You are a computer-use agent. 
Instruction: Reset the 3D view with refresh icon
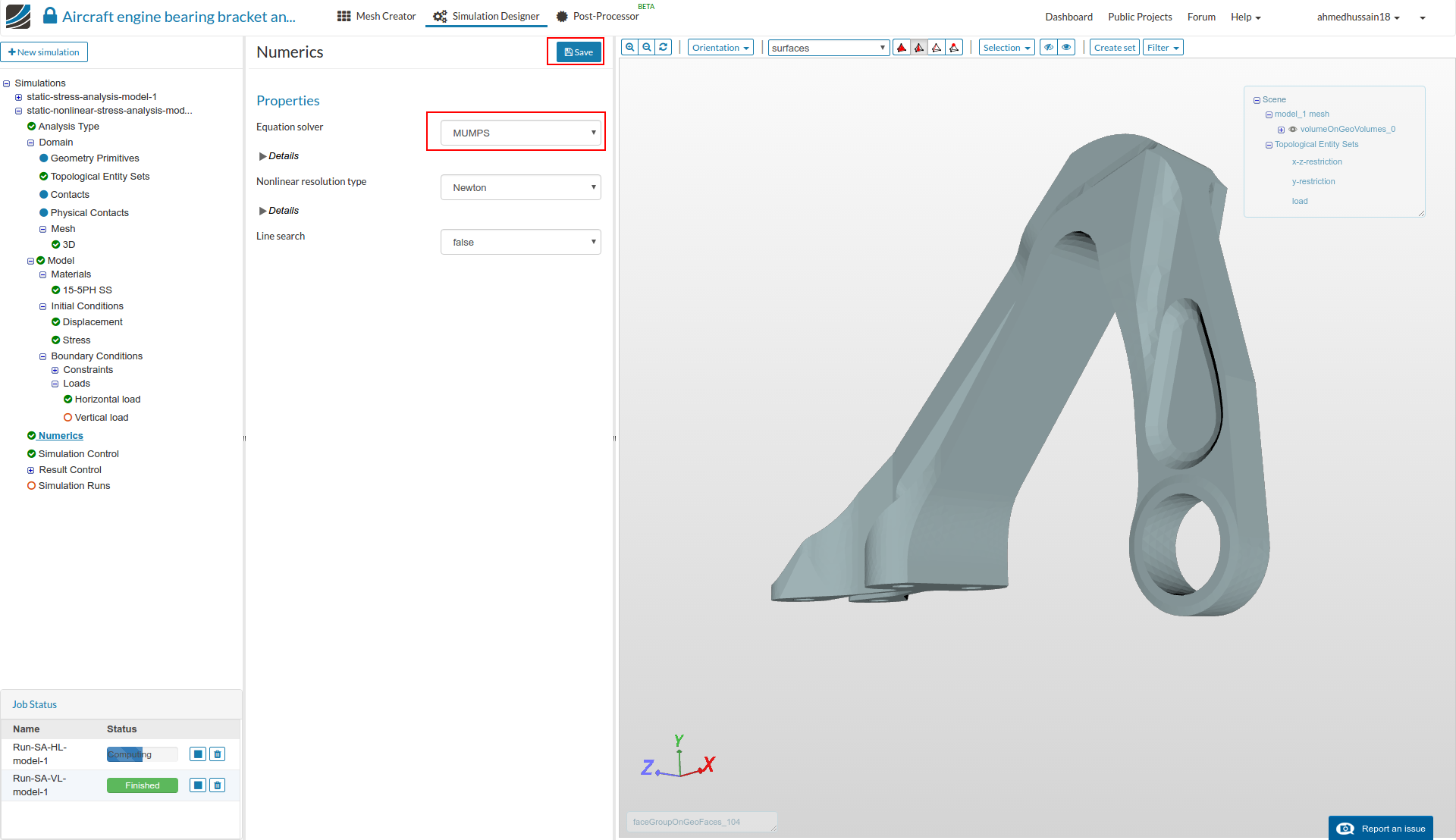point(664,47)
